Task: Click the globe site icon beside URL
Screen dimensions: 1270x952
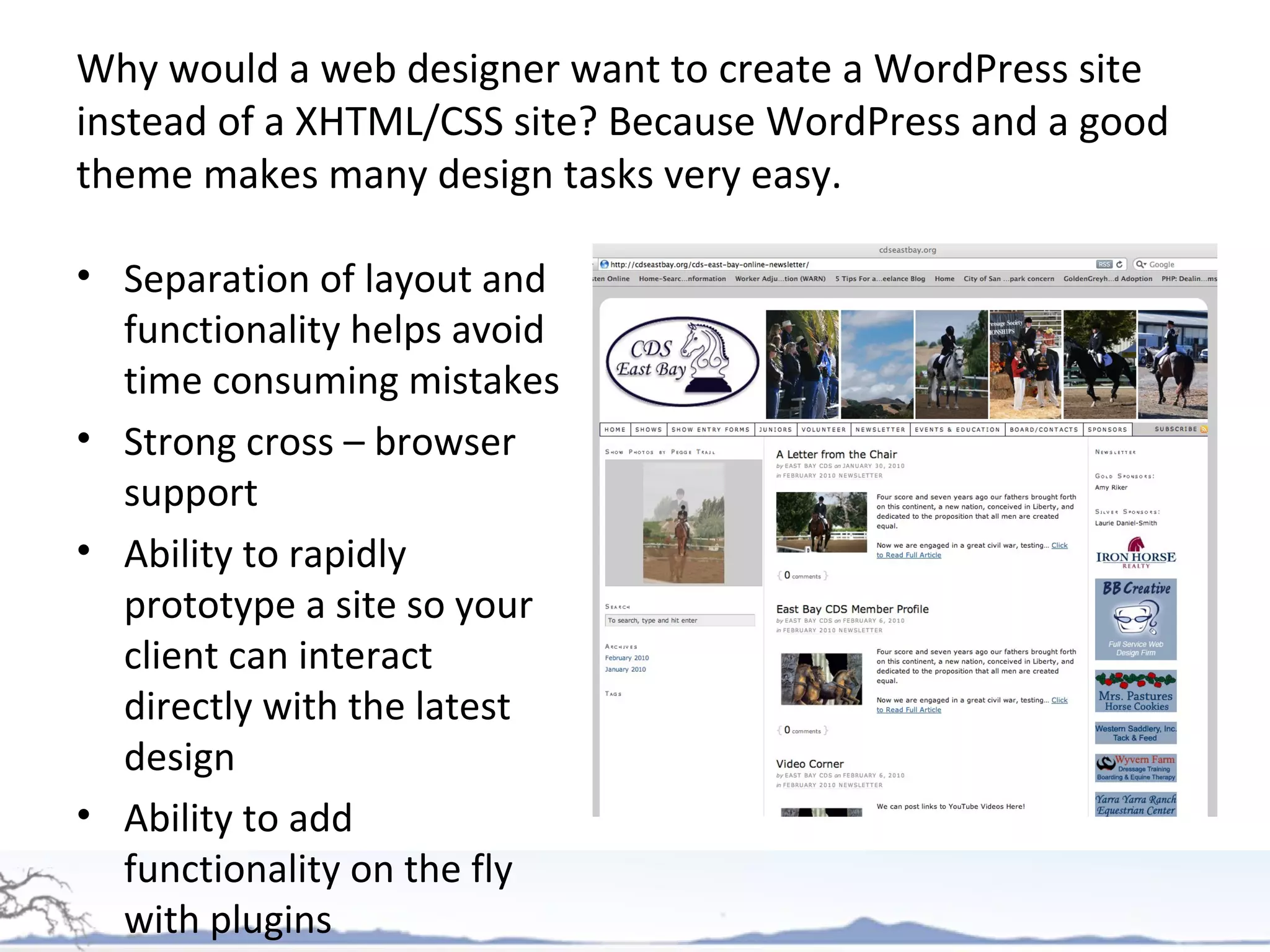Action: (x=604, y=264)
